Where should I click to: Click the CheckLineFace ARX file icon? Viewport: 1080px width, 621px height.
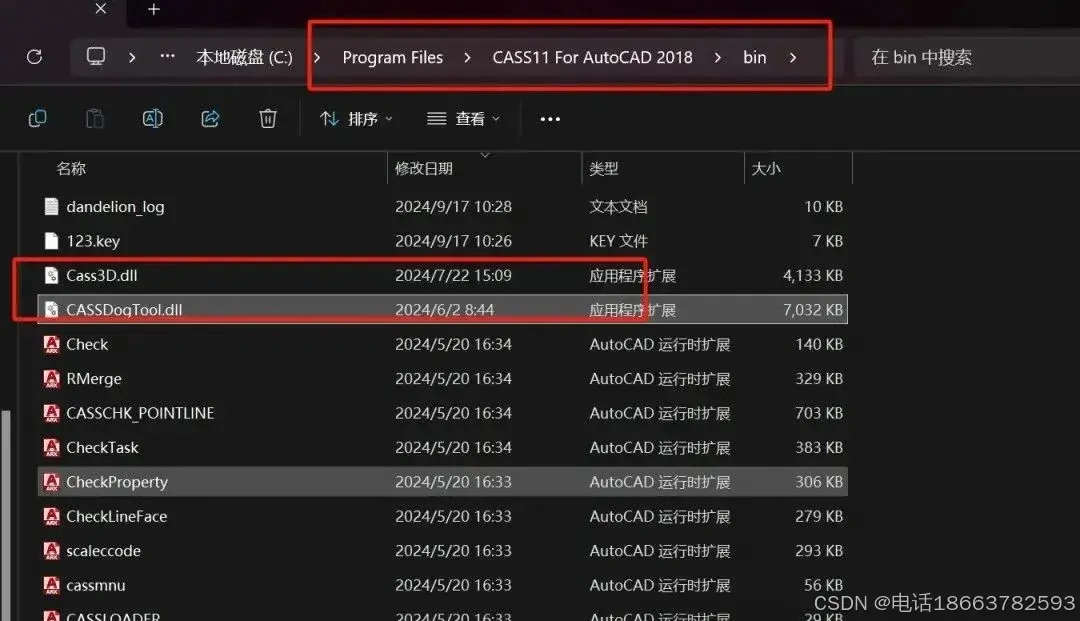pyautogui.click(x=52, y=516)
